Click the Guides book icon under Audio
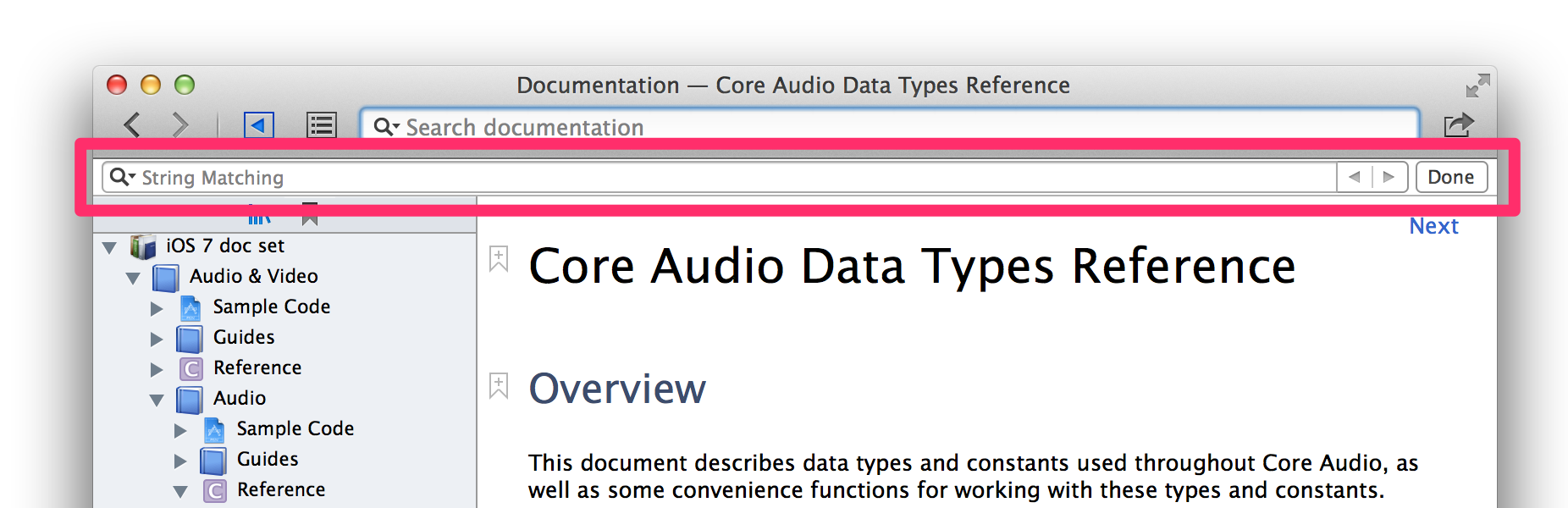Screen dimensions: 1568x508 213,461
